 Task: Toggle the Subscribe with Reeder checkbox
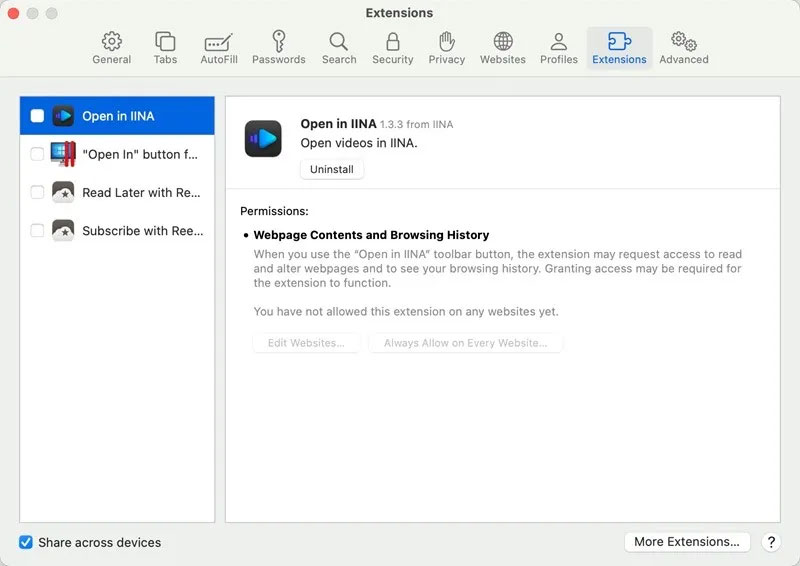point(37,231)
